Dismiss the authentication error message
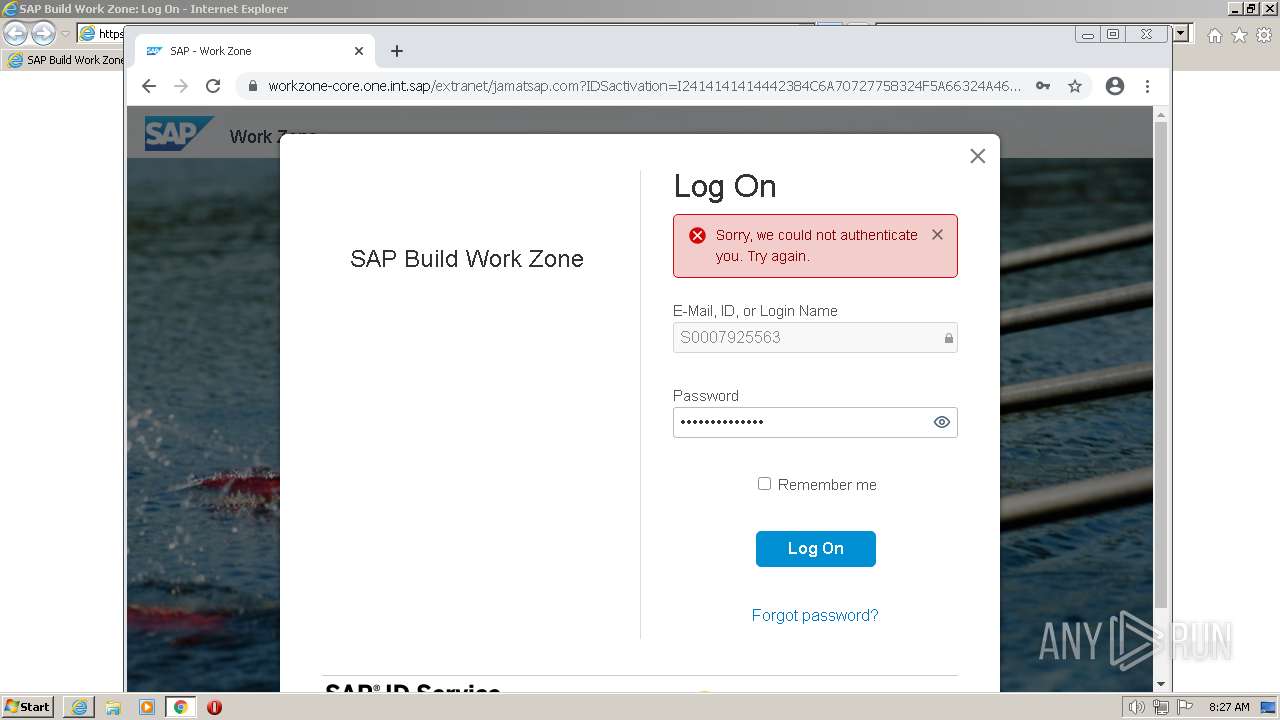Image resolution: width=1280 pixels, height=720 pixels. click(x=937, y=234)
